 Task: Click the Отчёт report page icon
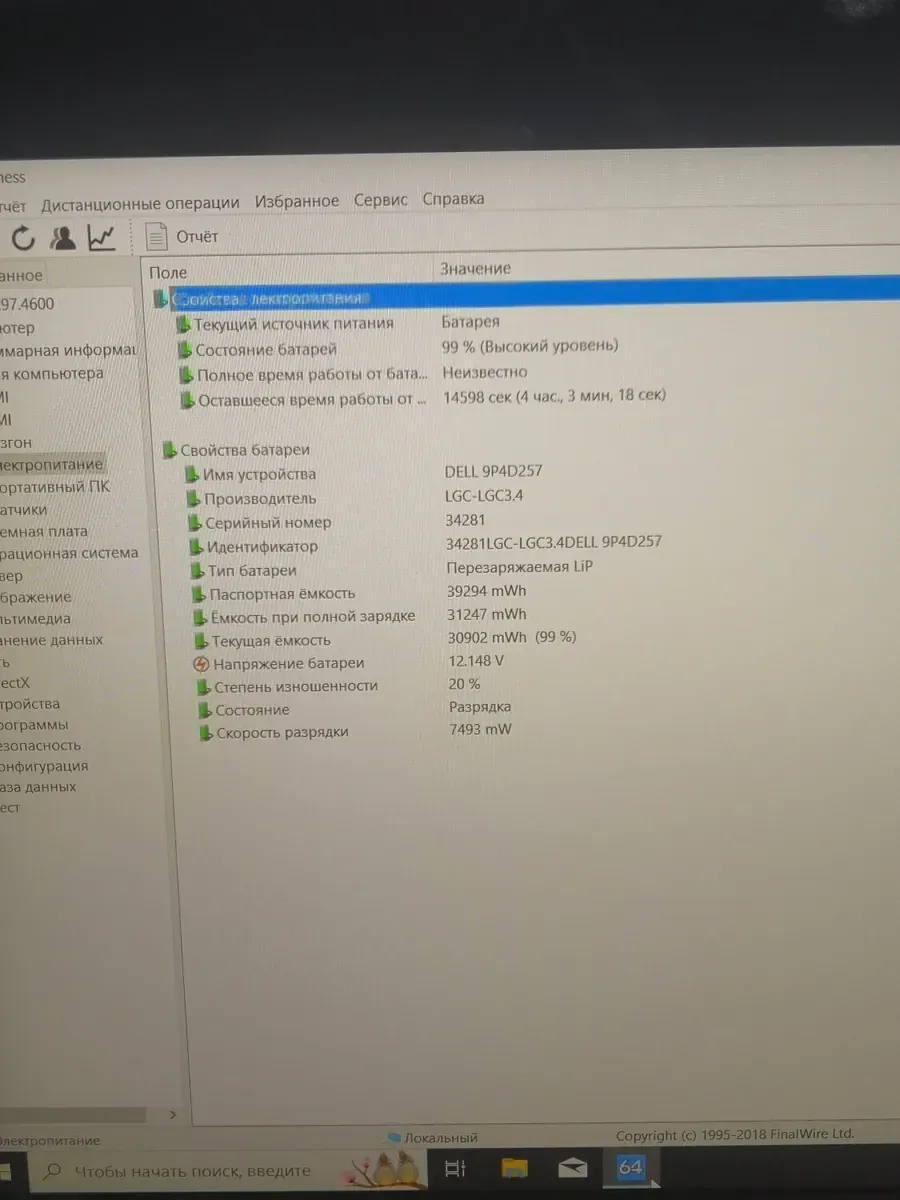[x=156, y=237]
